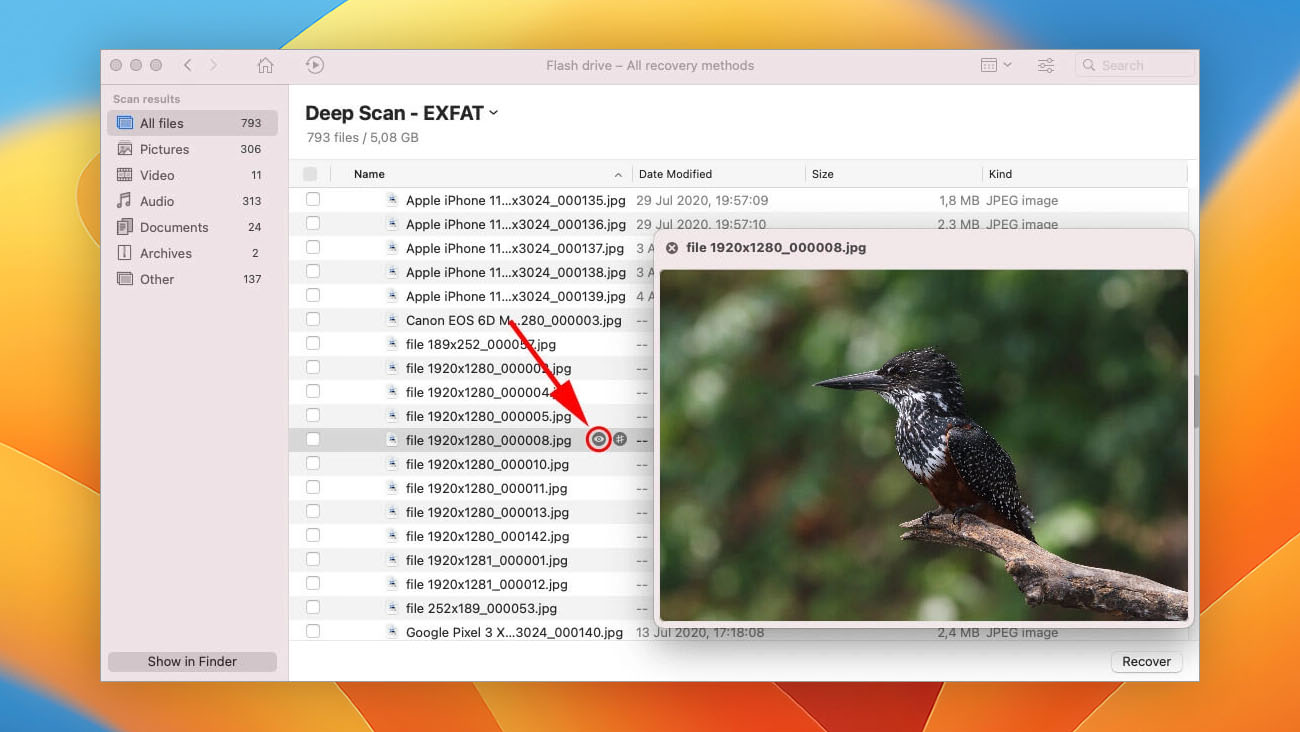Viewport: 1300px width, 732px height.
Task: Check the box for Apple iPhone 11...x3024_000139.jpg
Action: 313,295
